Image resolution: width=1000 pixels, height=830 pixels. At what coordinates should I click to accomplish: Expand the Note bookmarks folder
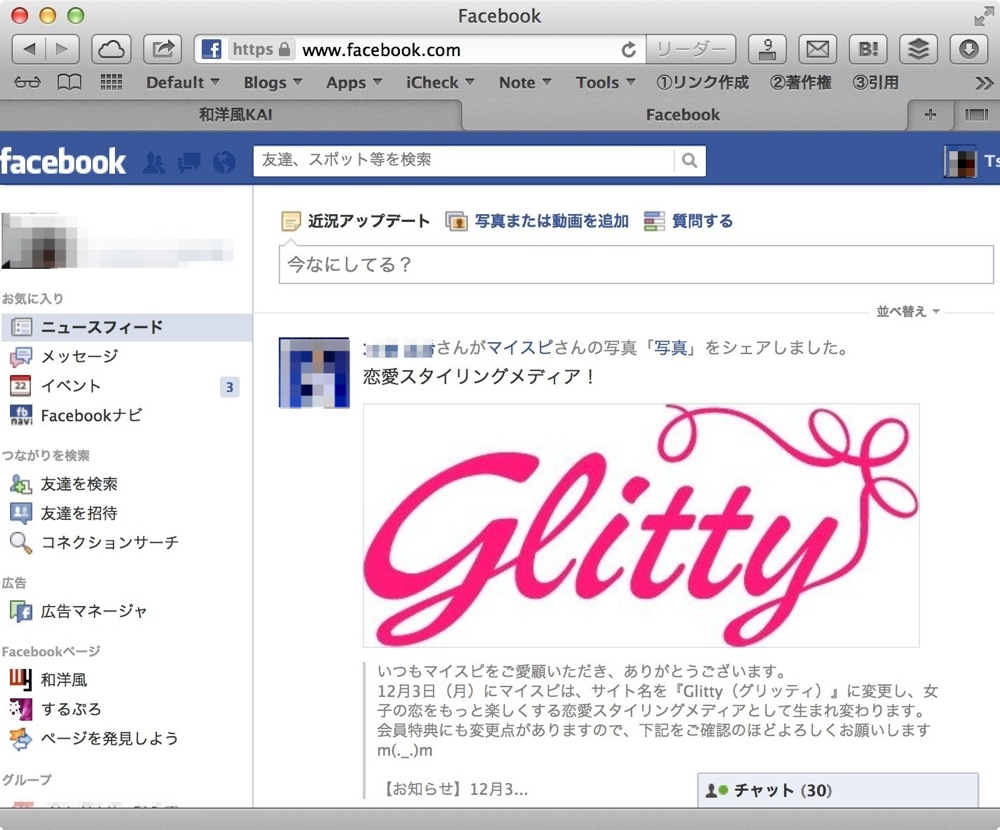pos(525,82)
